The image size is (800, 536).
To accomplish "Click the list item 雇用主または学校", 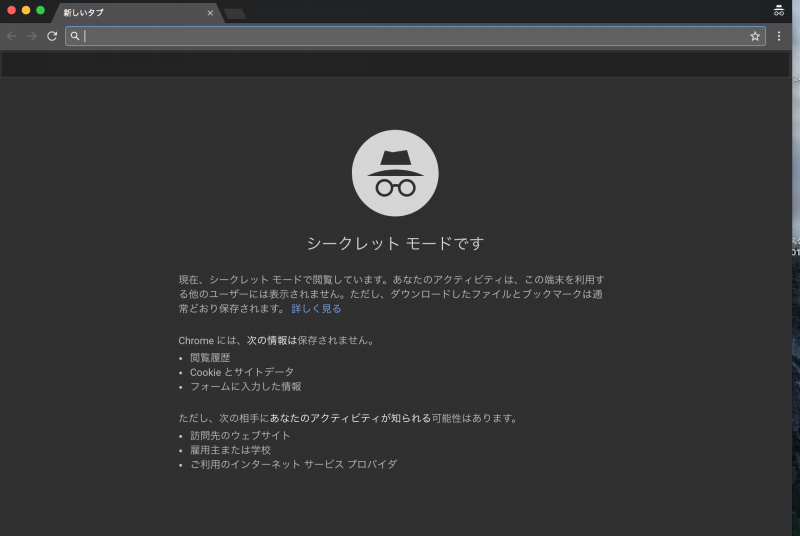I will pos(230,450).
